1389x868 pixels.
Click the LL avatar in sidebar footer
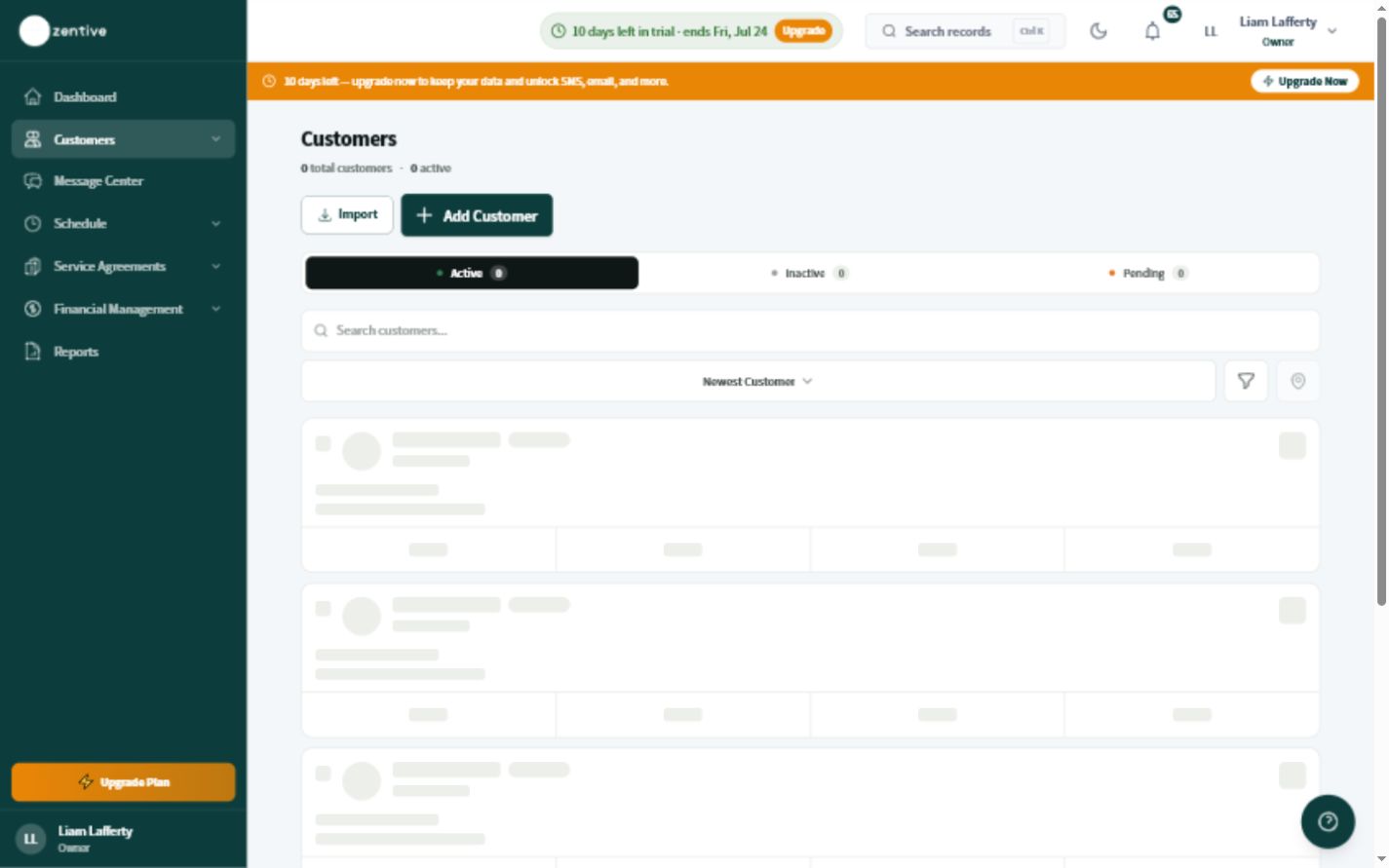tap(30, 839)
